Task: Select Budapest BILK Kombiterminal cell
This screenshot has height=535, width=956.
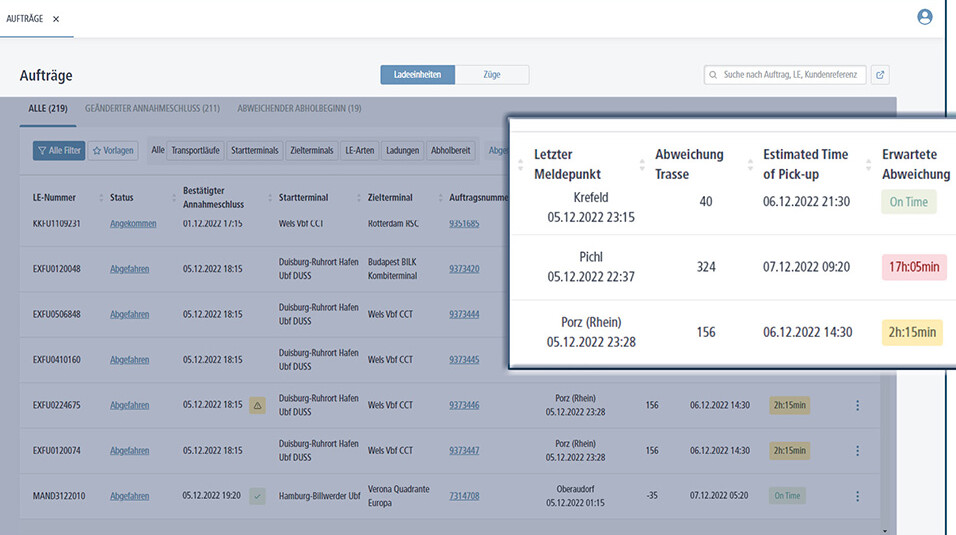Action: [393, 268]
